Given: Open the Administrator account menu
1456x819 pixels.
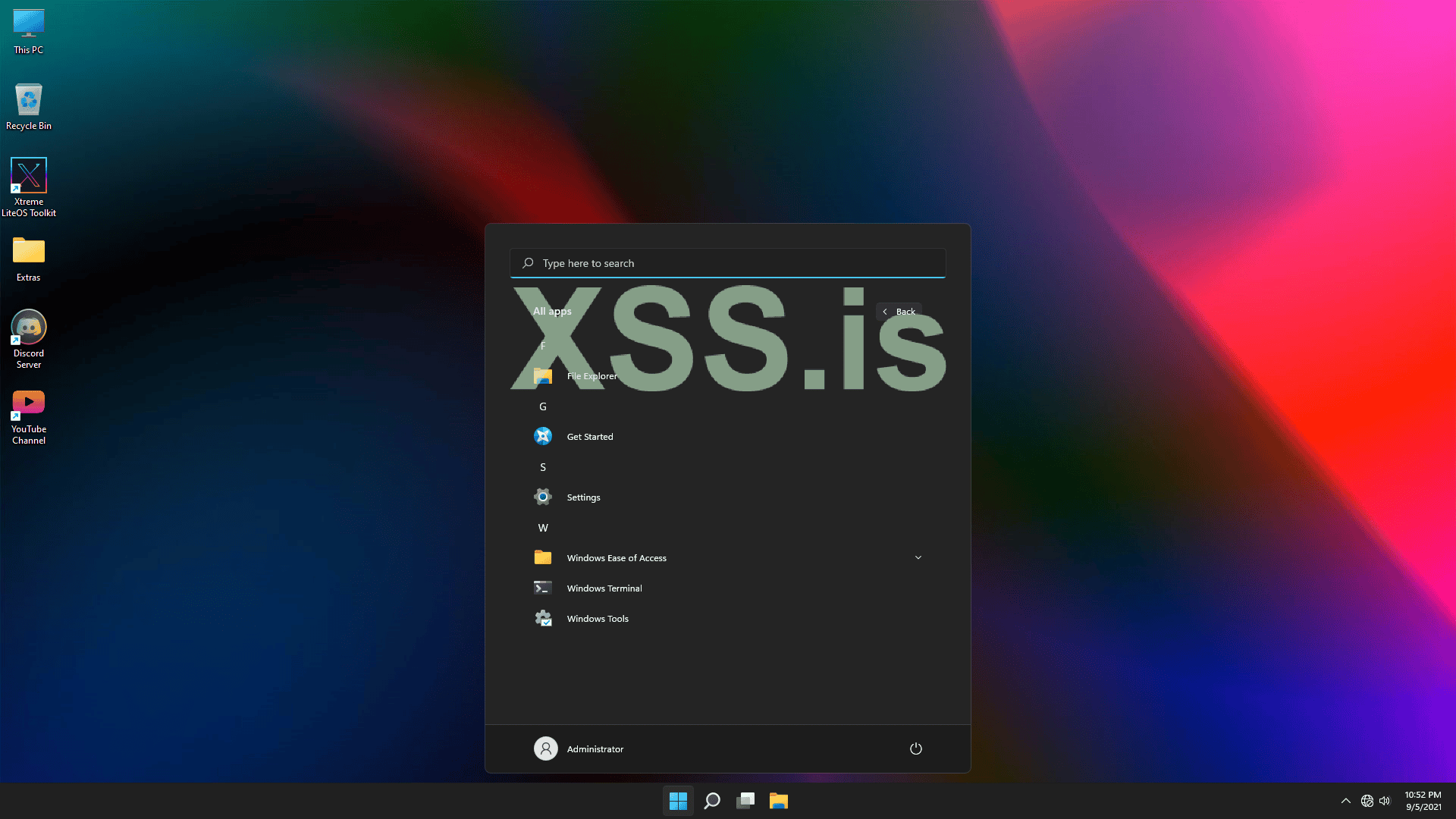Looking at the screenshot, I should 579,748.
